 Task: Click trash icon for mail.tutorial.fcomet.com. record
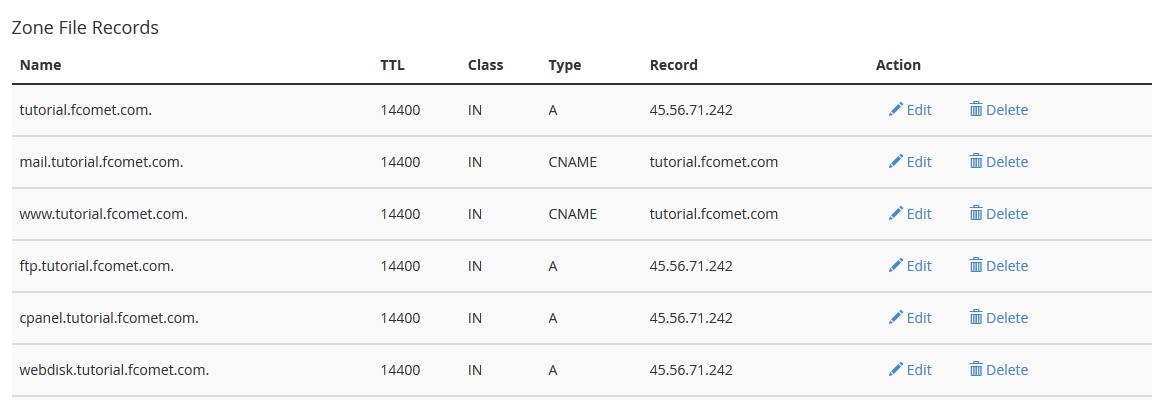976,162
